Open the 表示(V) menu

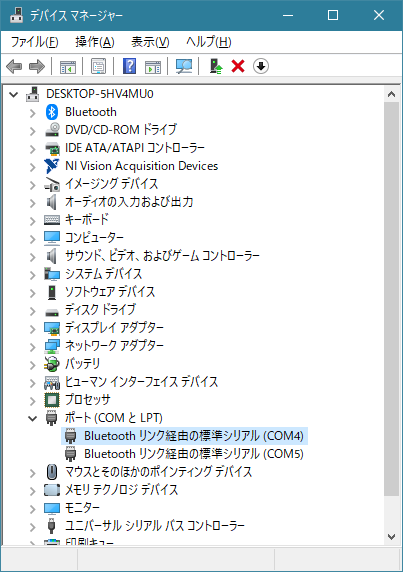150,42
